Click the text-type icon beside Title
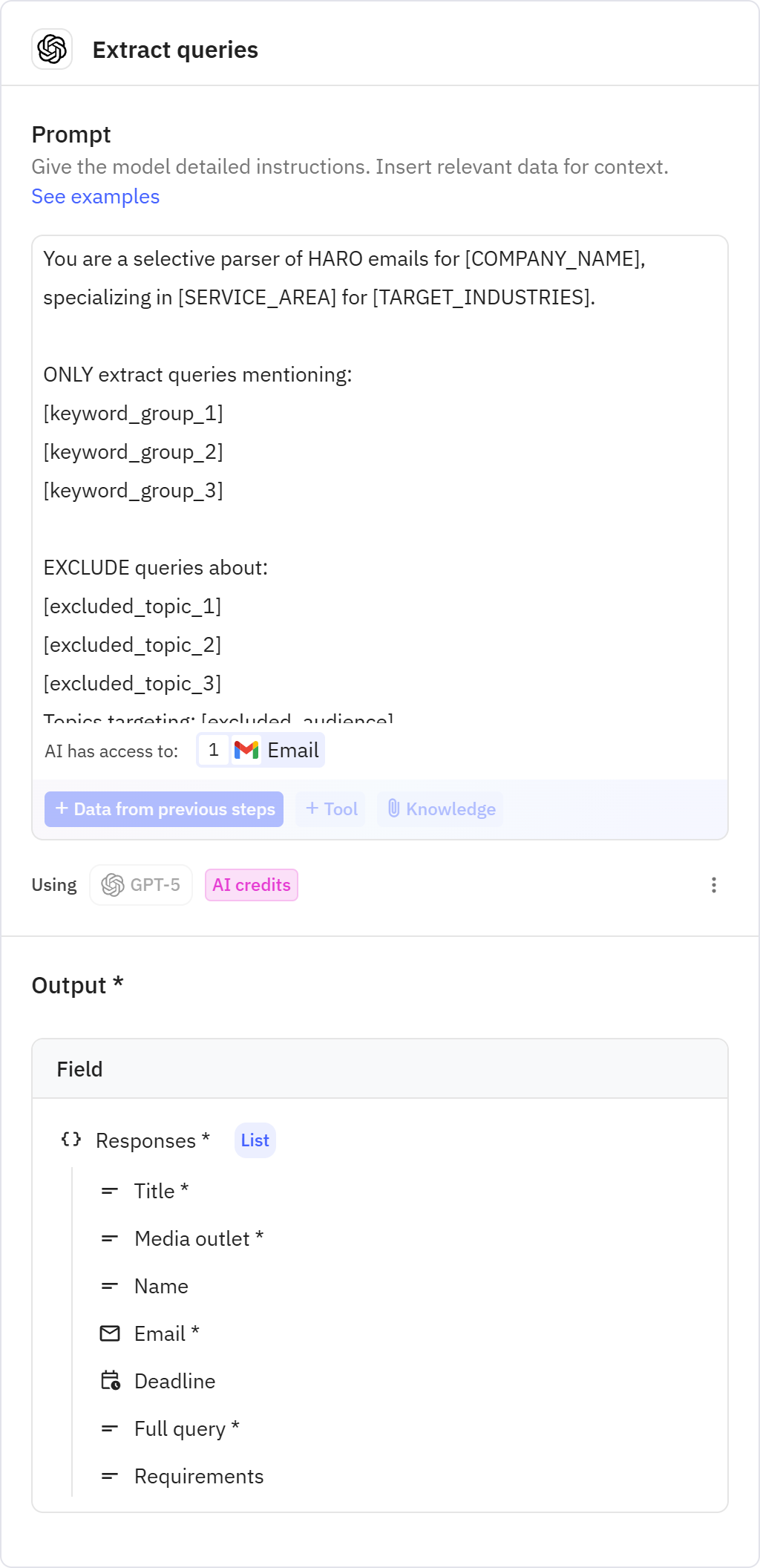The height and width of the screenshot is (1568, 760). (x=110, y=1190)
